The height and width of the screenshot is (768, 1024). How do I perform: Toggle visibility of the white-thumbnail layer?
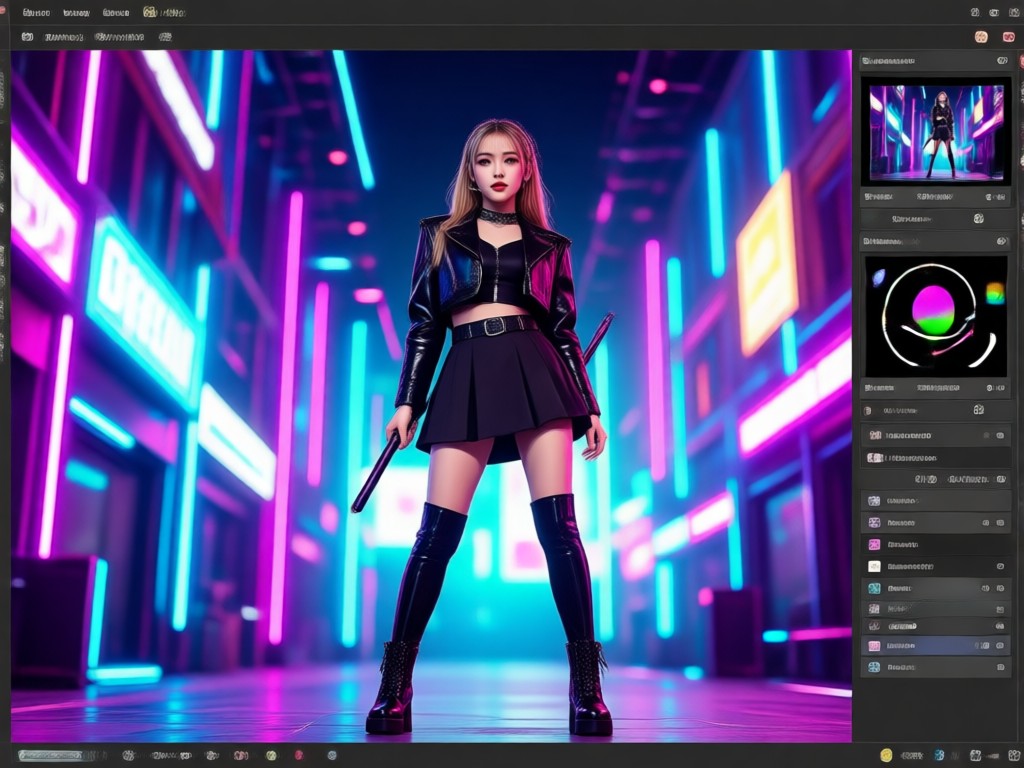(1000, 566)
